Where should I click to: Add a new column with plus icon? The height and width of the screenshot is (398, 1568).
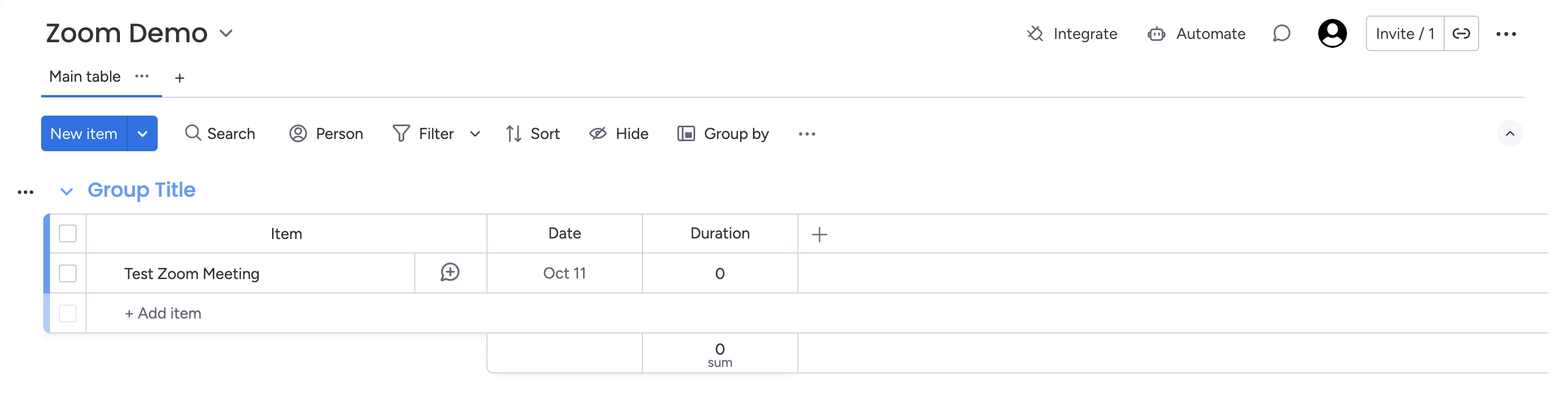click(820, 234)
